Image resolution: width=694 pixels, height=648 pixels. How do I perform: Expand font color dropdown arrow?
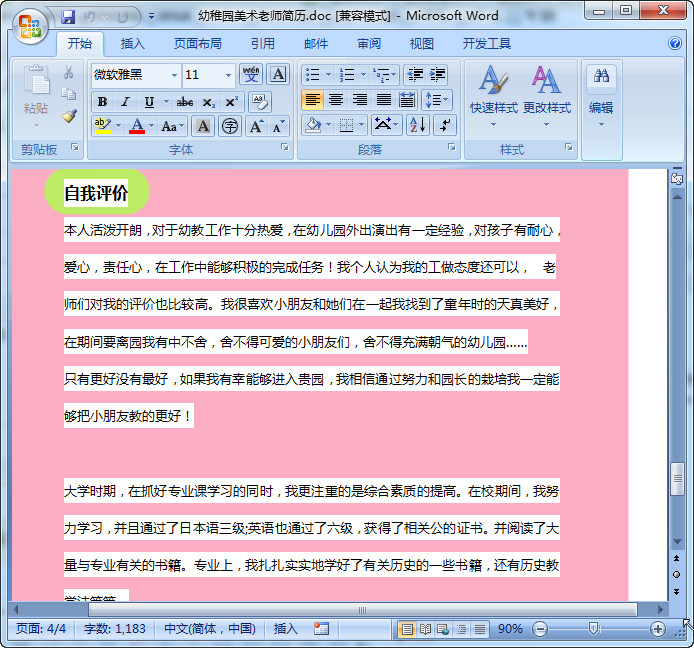tap(151, 126)
